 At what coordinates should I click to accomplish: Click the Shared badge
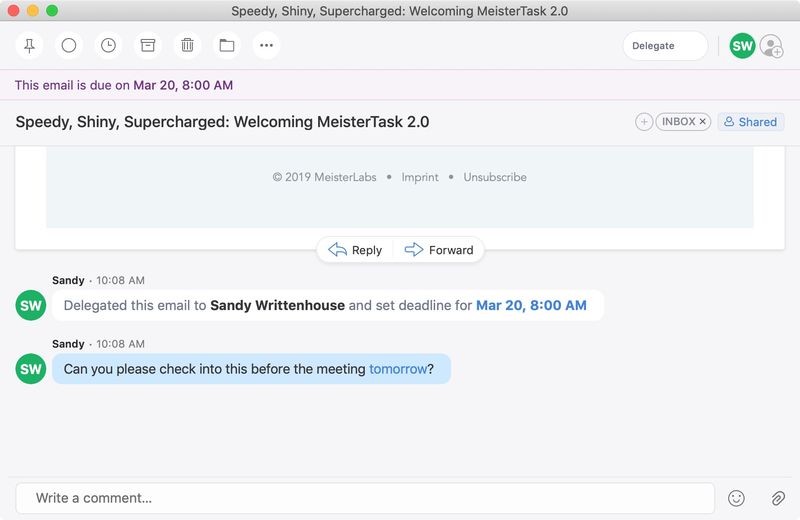coord(751,122)
